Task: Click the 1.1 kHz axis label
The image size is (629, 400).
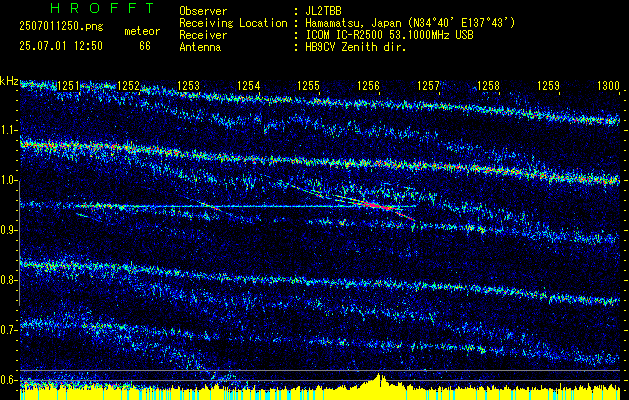Action: coord(9,130)
